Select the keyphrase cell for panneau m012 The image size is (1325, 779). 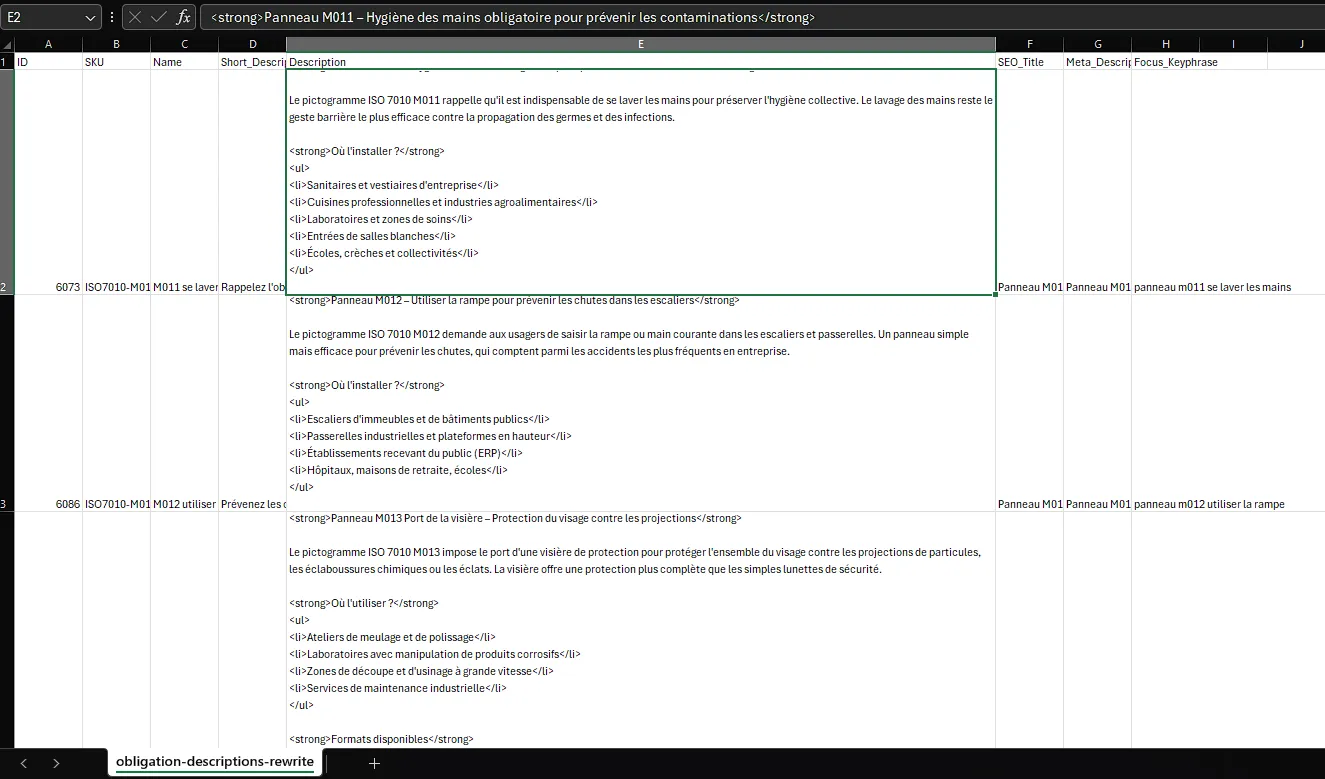[x=1165, y=504]
